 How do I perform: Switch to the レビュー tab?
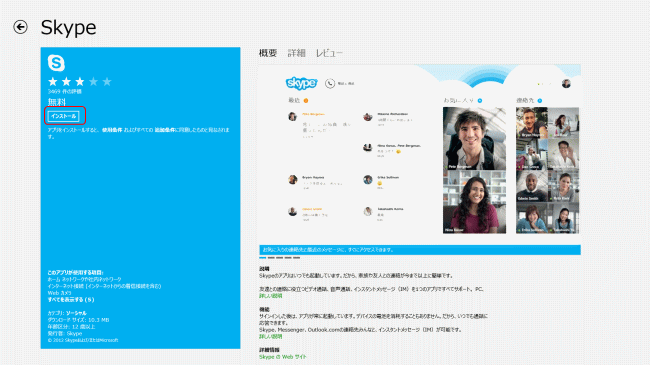point(329,53)
